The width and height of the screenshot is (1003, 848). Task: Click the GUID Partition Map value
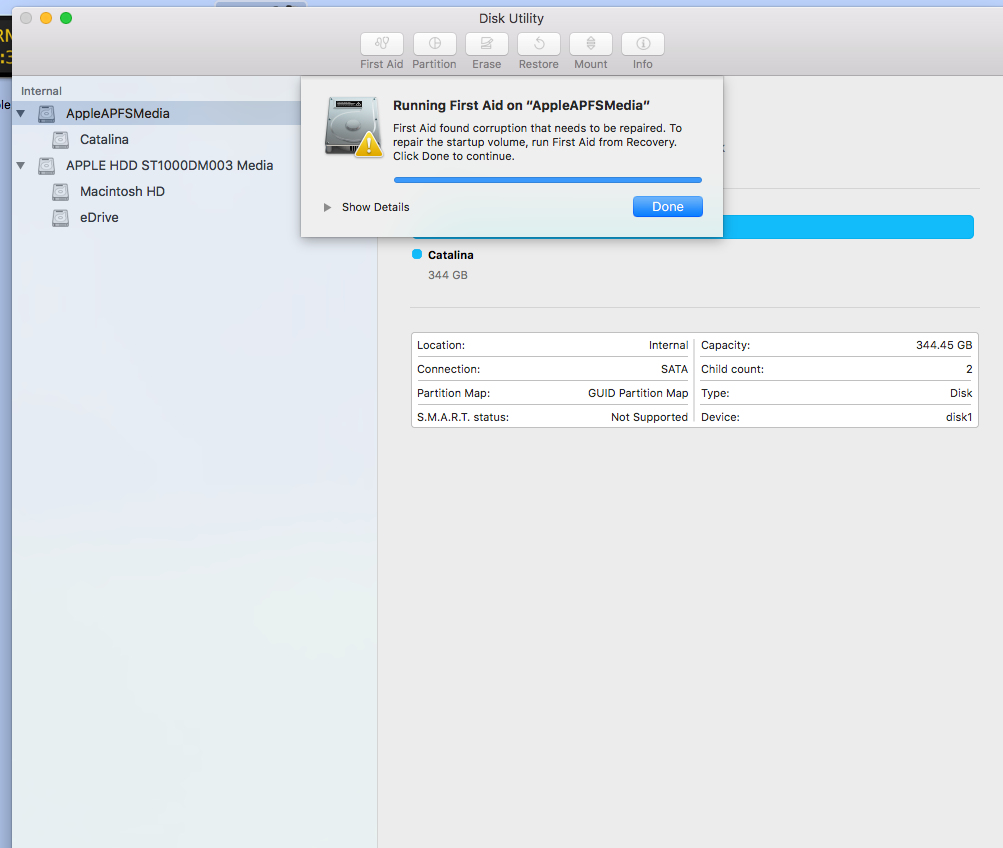[638, 393]
